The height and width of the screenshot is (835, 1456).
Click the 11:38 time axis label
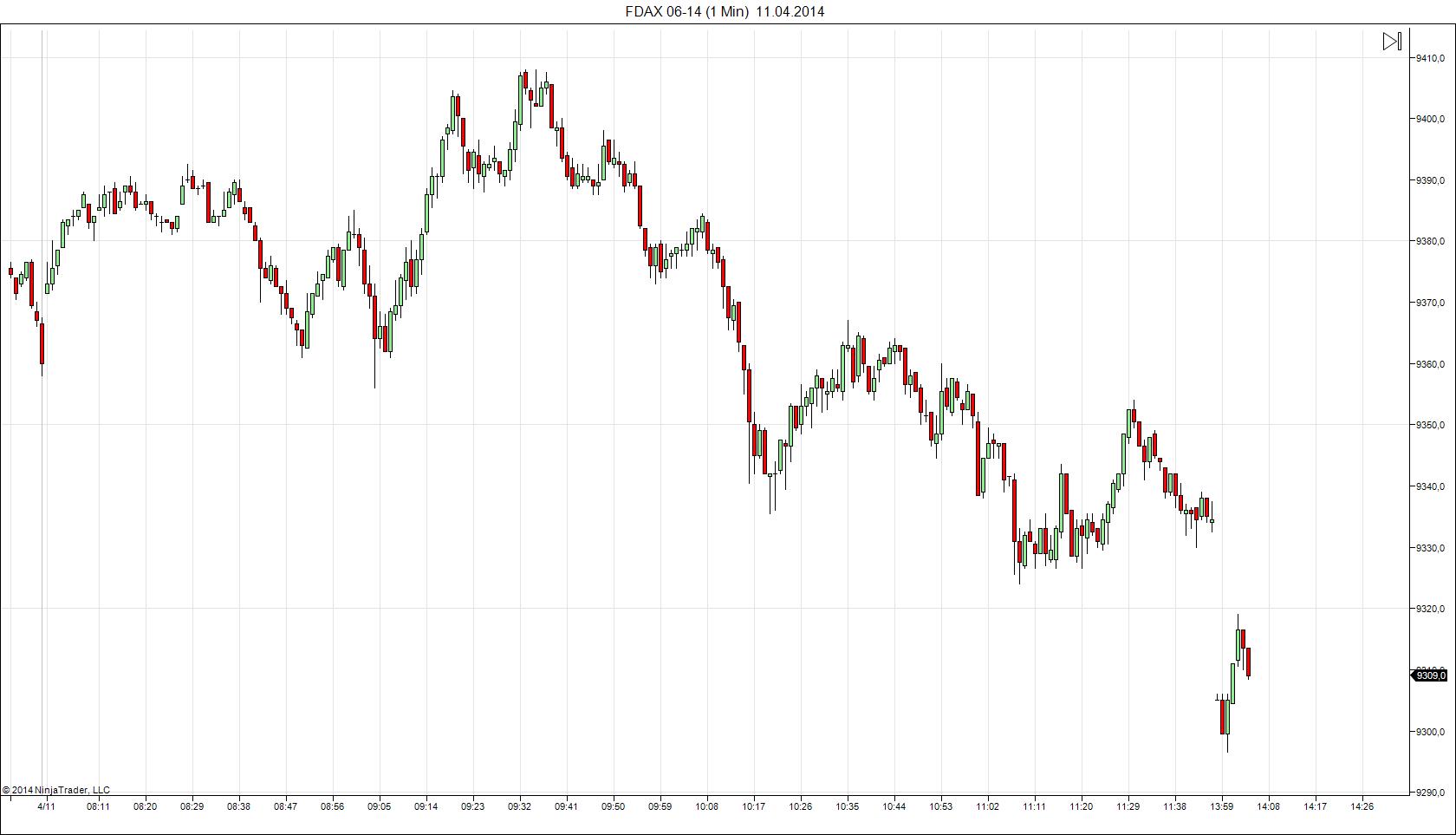pos(1175,806)
